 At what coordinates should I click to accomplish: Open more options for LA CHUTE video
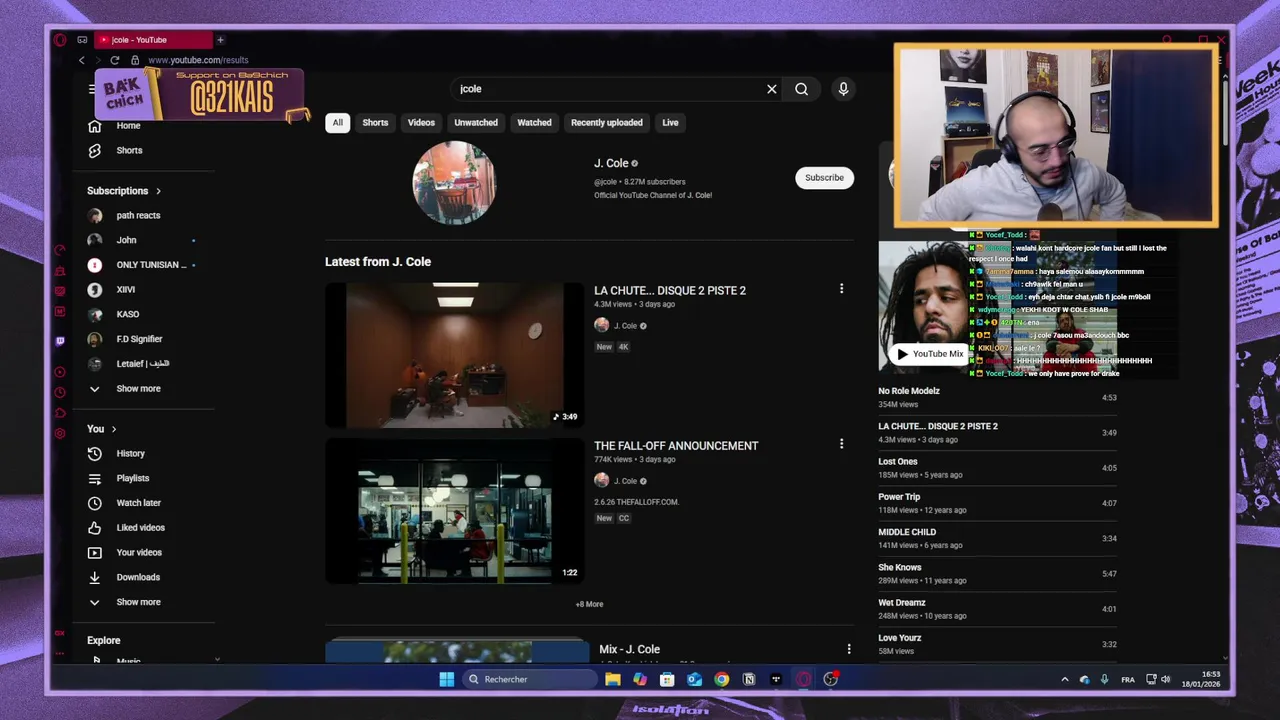click(841, 289)
